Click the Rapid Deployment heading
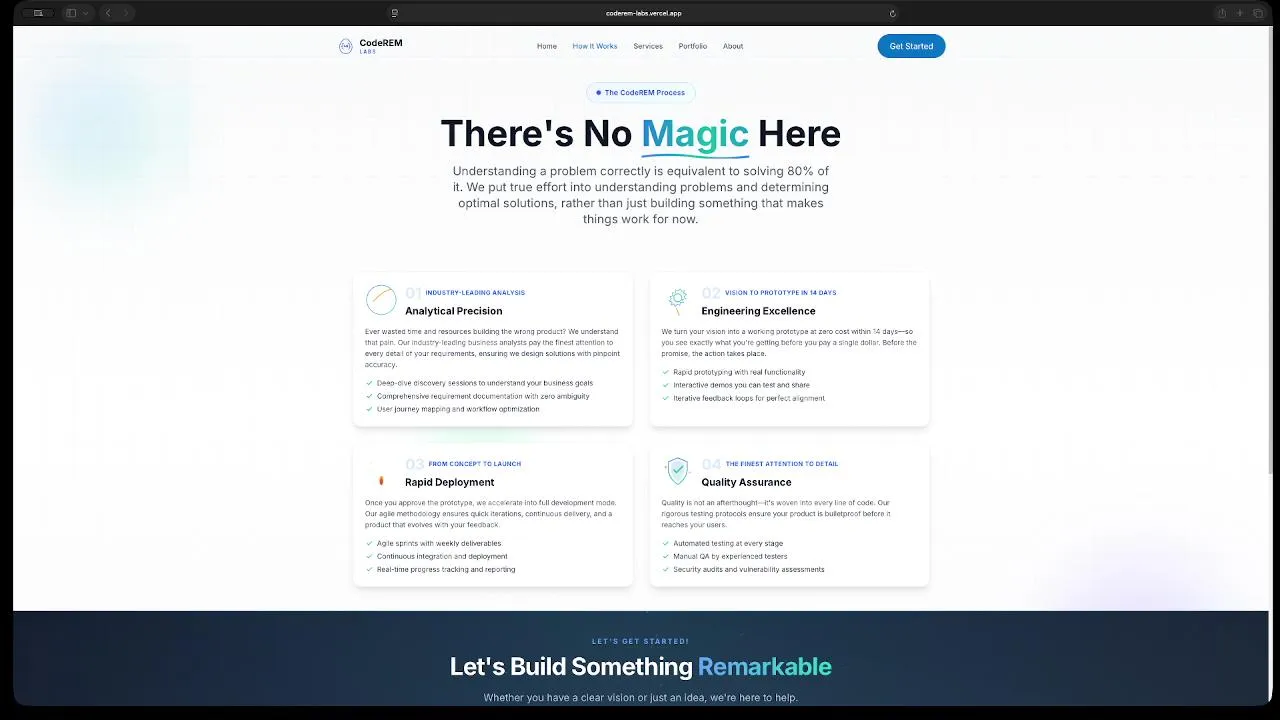Screen dimensions: 1280x720 [450, 482]
